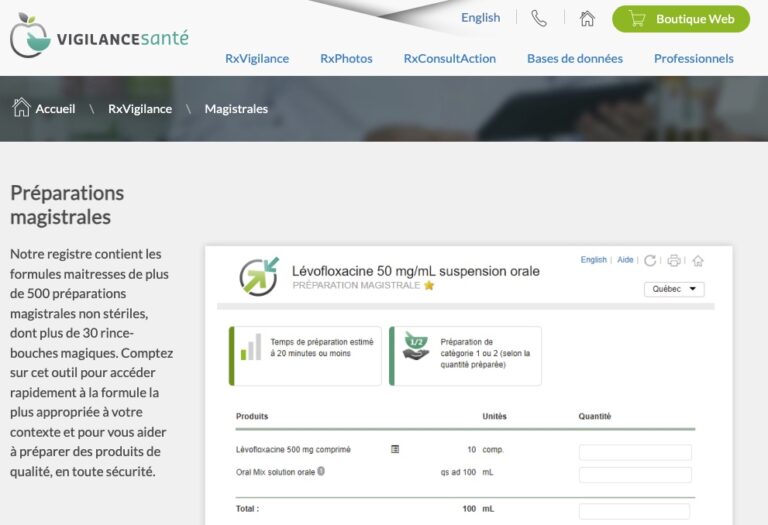This screenshot has width=768, height=525.
Task: Open the RxConsultAction menu
Action: [x=450, y=58]
